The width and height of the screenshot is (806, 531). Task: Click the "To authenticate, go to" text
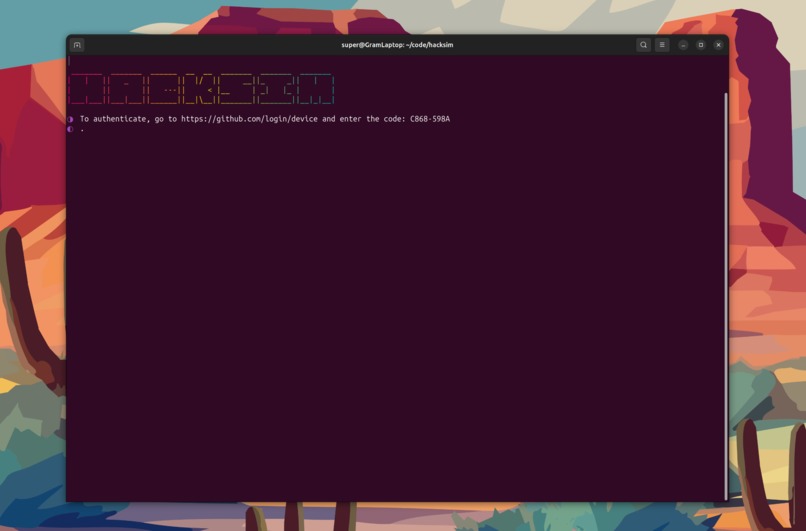click(x=129, y=119)
